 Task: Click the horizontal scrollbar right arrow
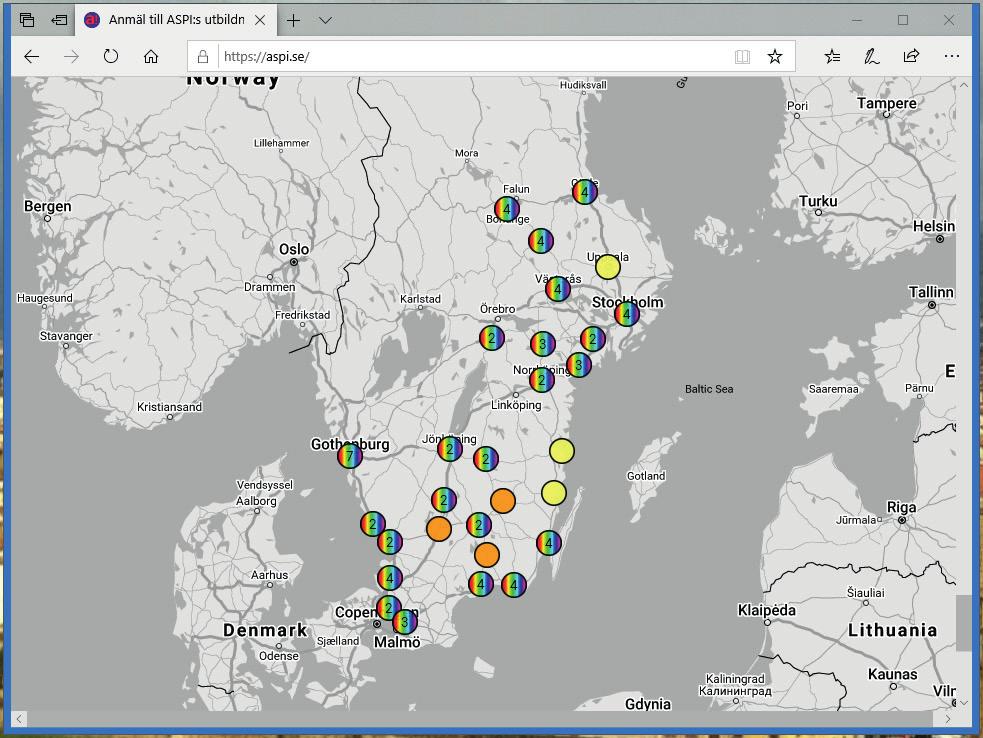coord(948,719)
